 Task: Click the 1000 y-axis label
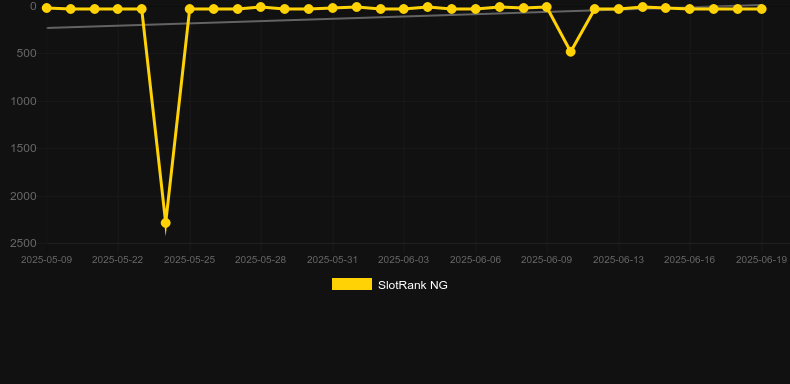pyautogui.click(x=23, y=101)
